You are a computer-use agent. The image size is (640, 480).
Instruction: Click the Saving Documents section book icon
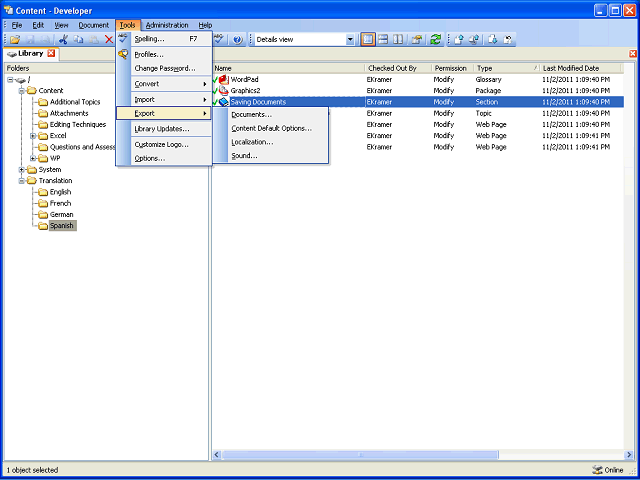224,102
